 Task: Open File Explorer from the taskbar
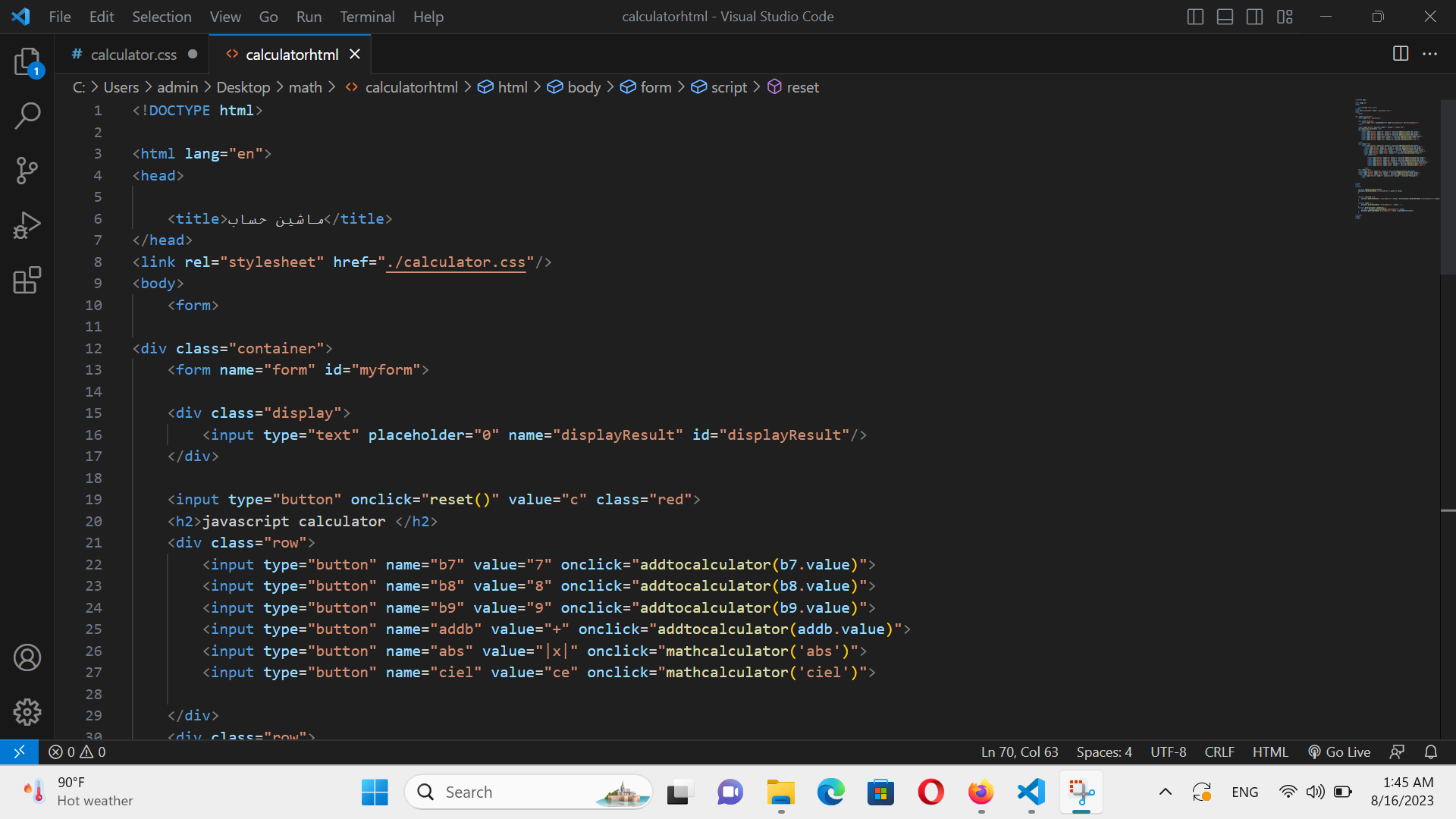(780, 792)
